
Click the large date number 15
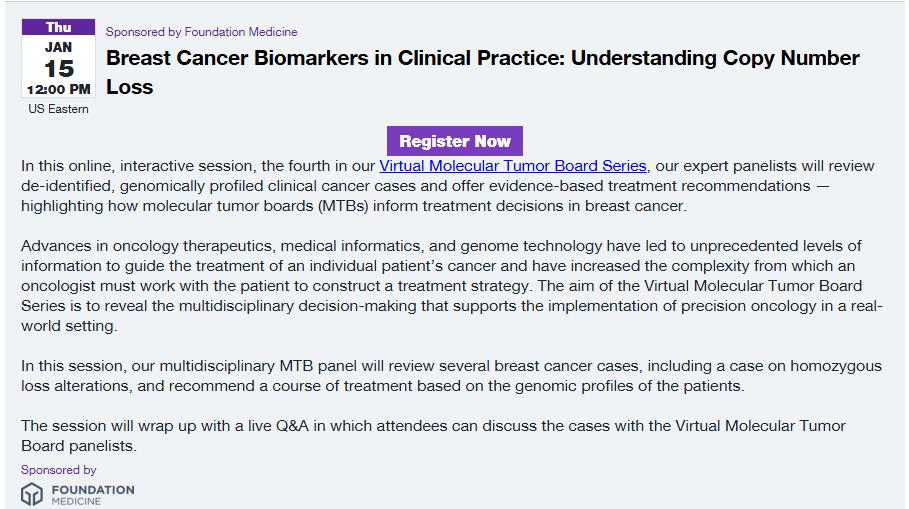point(58,68)
